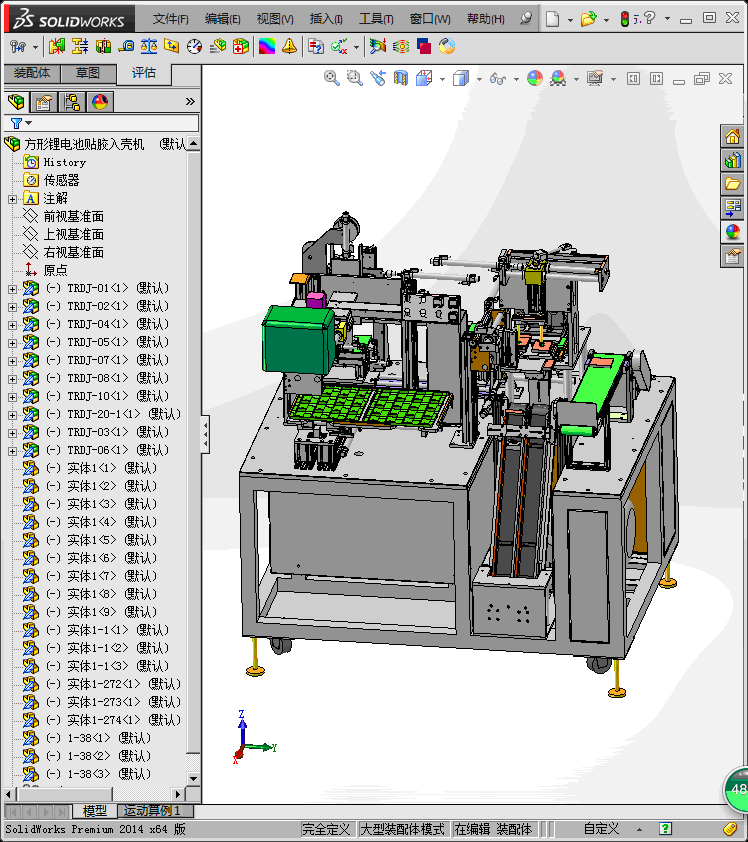Expand the 注解 annotations folder
Viewport: 748px width, 842px height.
(12, 199)
